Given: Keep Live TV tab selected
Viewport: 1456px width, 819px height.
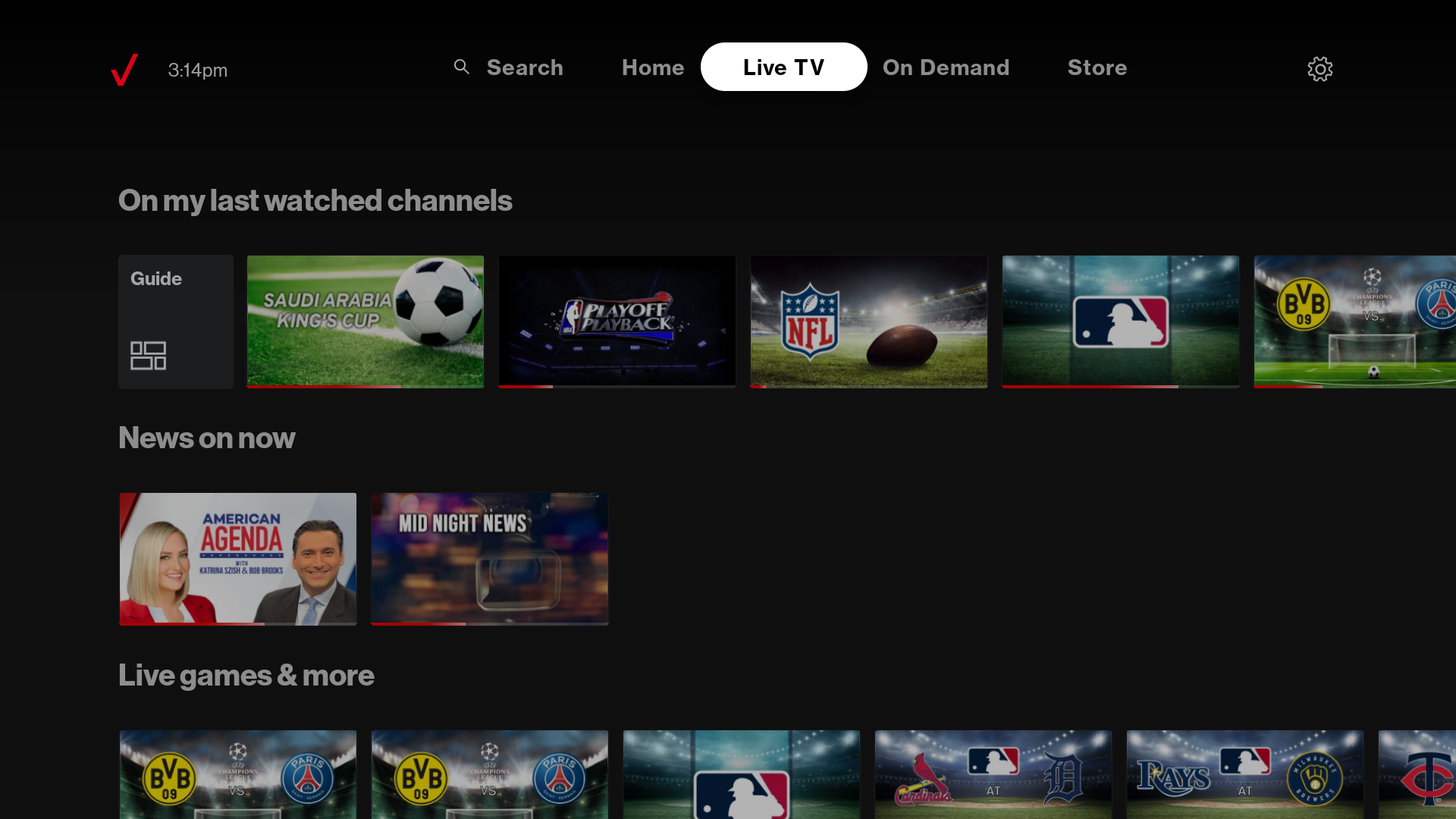Looking at the screenshot, I should coord(783,67).
